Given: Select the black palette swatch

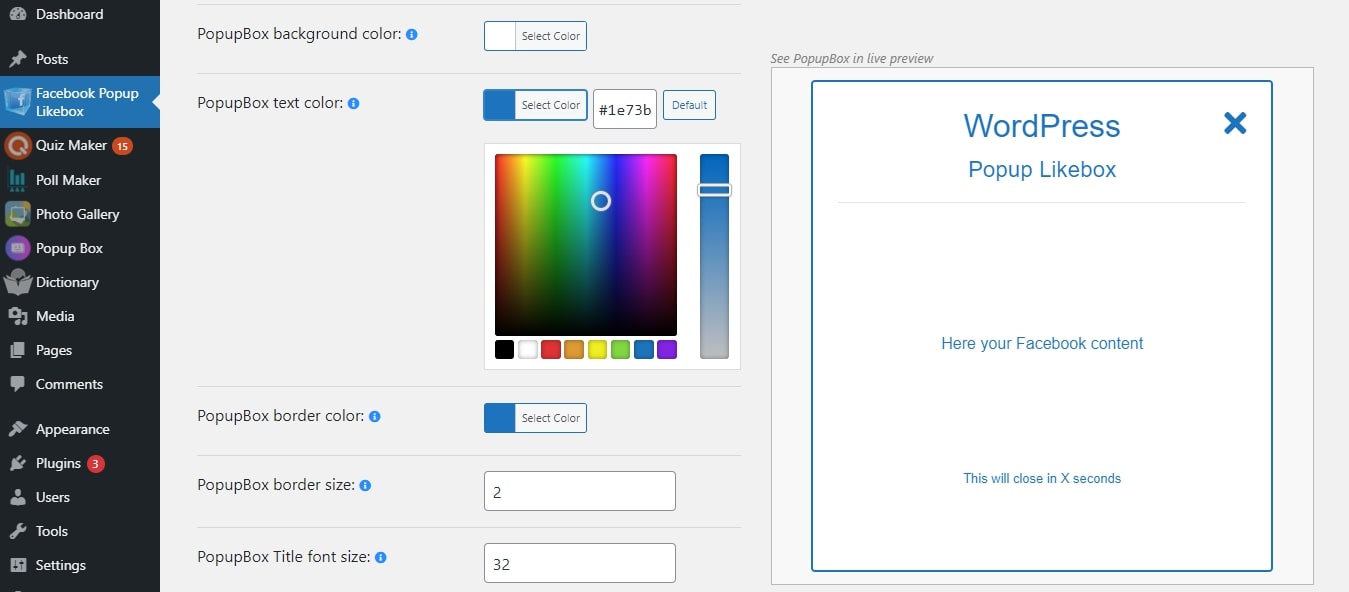Looking at the screenshot, I should (x=504, y=349).
